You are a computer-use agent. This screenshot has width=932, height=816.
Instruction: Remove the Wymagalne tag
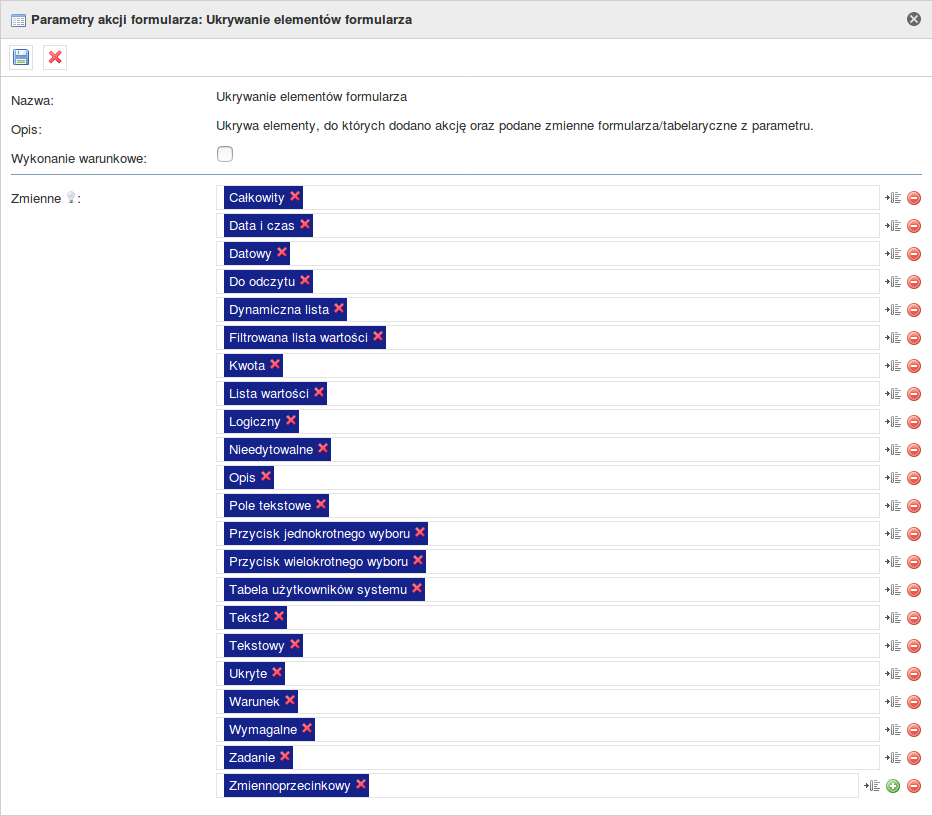click(307, 728)
